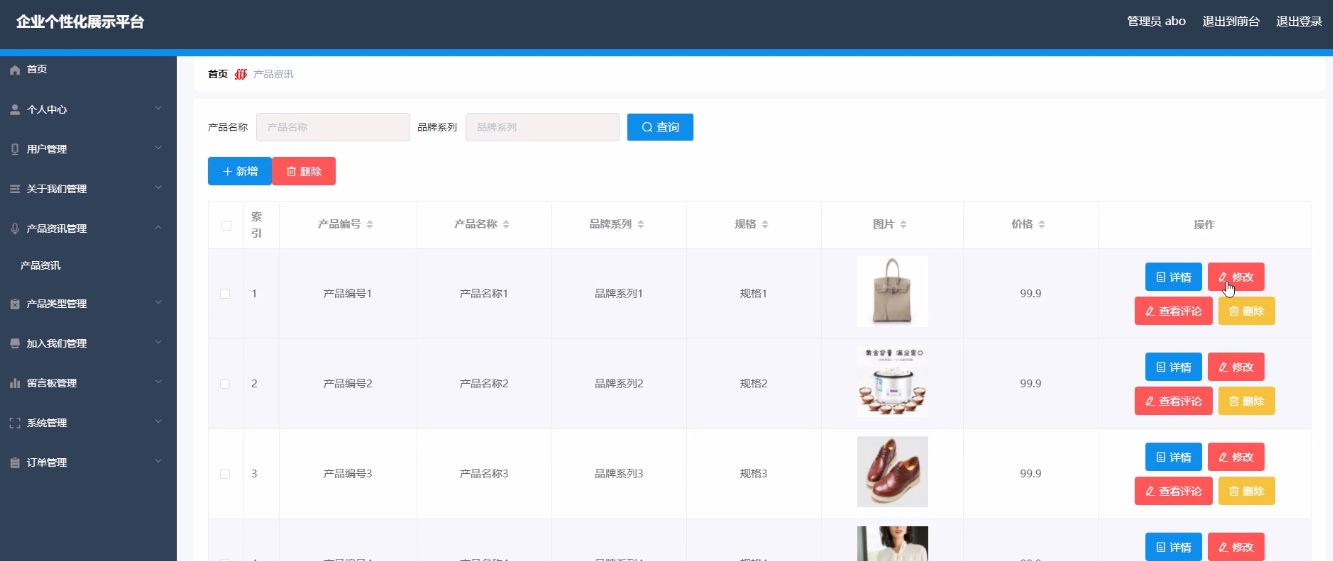The width and height of the screenshot is (1333, 561).
Task: Click yellow 删除 button for 产品名称3
Action: 1247,491
